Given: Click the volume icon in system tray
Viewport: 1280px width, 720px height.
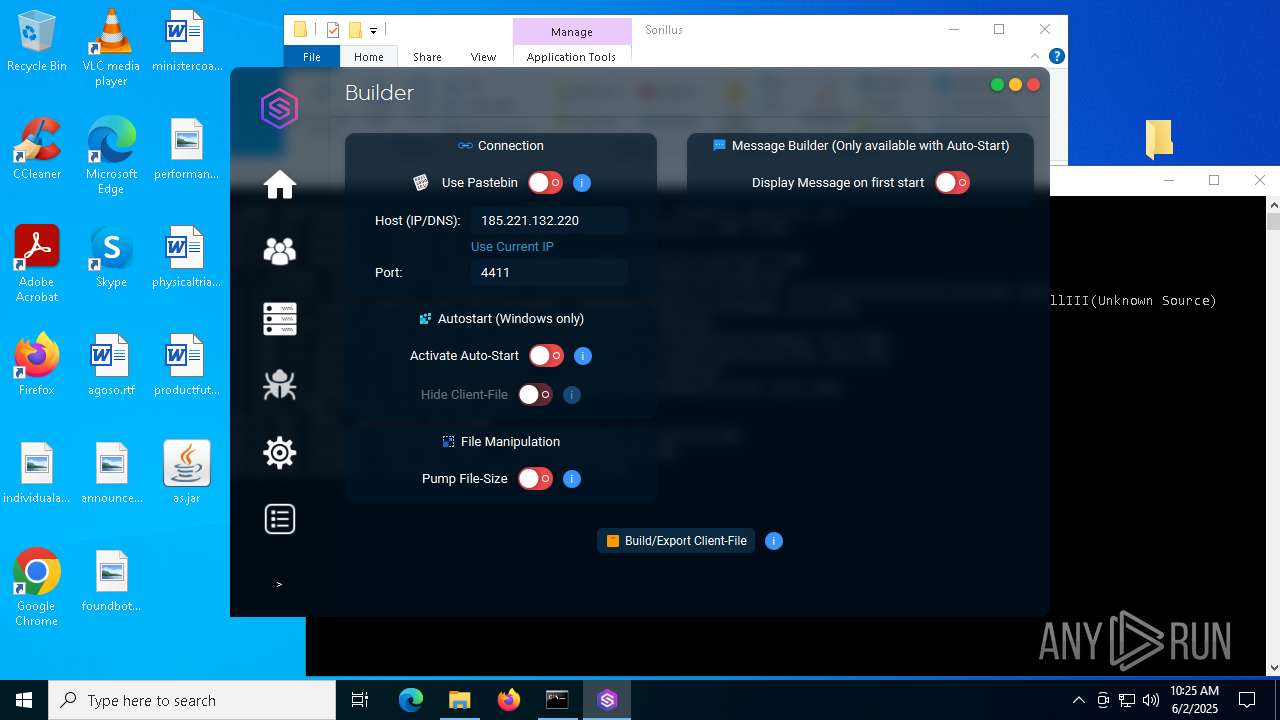Looking at the screenshot, I should 1151,700.
